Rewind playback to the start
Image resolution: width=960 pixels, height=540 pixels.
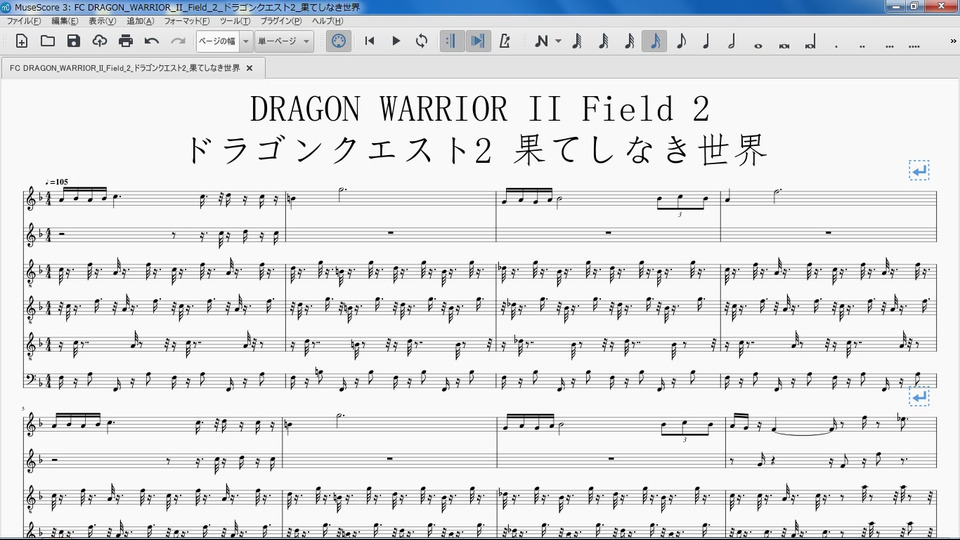[x=369, y=41]
